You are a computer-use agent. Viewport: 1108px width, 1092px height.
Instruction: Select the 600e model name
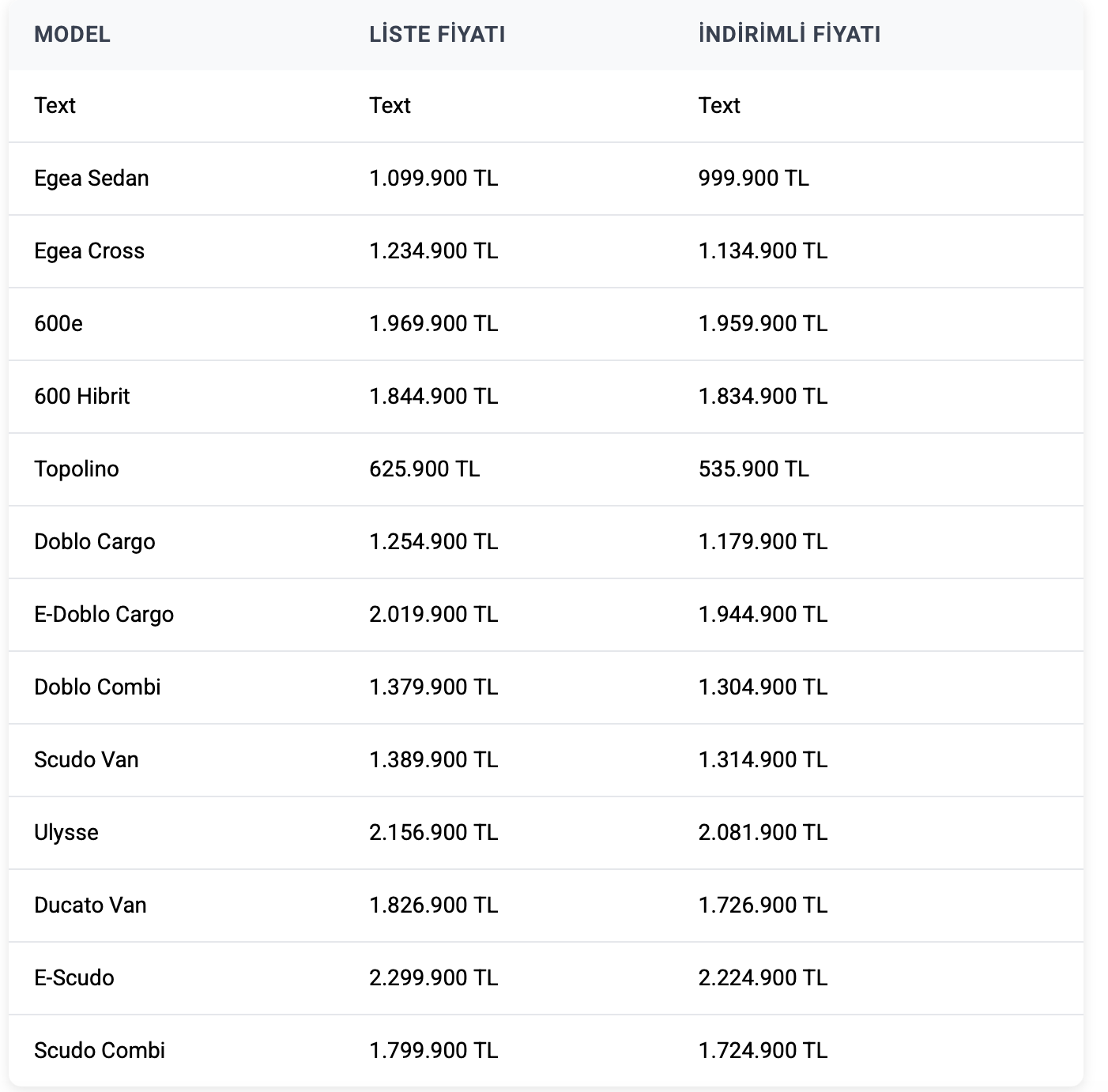pyautogui.click(x=58, y=324)
